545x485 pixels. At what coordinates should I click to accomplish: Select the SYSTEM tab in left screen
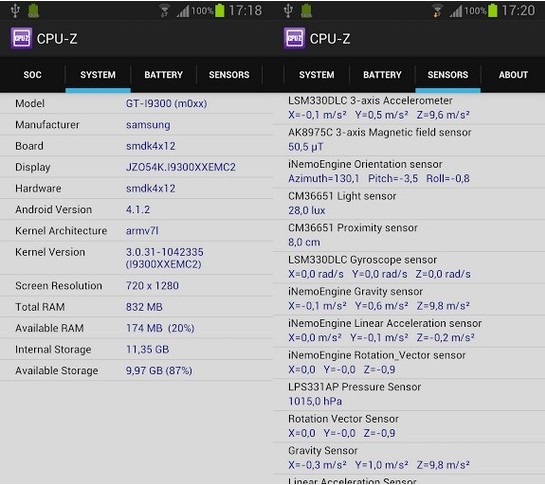[98, 75]
